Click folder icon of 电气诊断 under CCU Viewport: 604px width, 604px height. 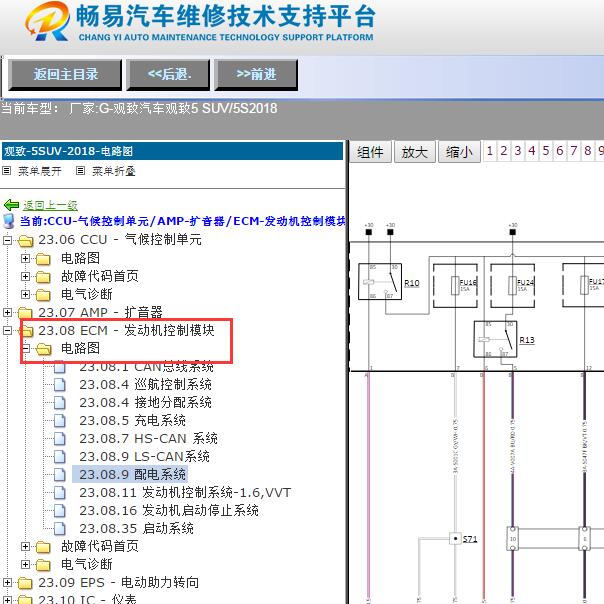tap(43, 295)
